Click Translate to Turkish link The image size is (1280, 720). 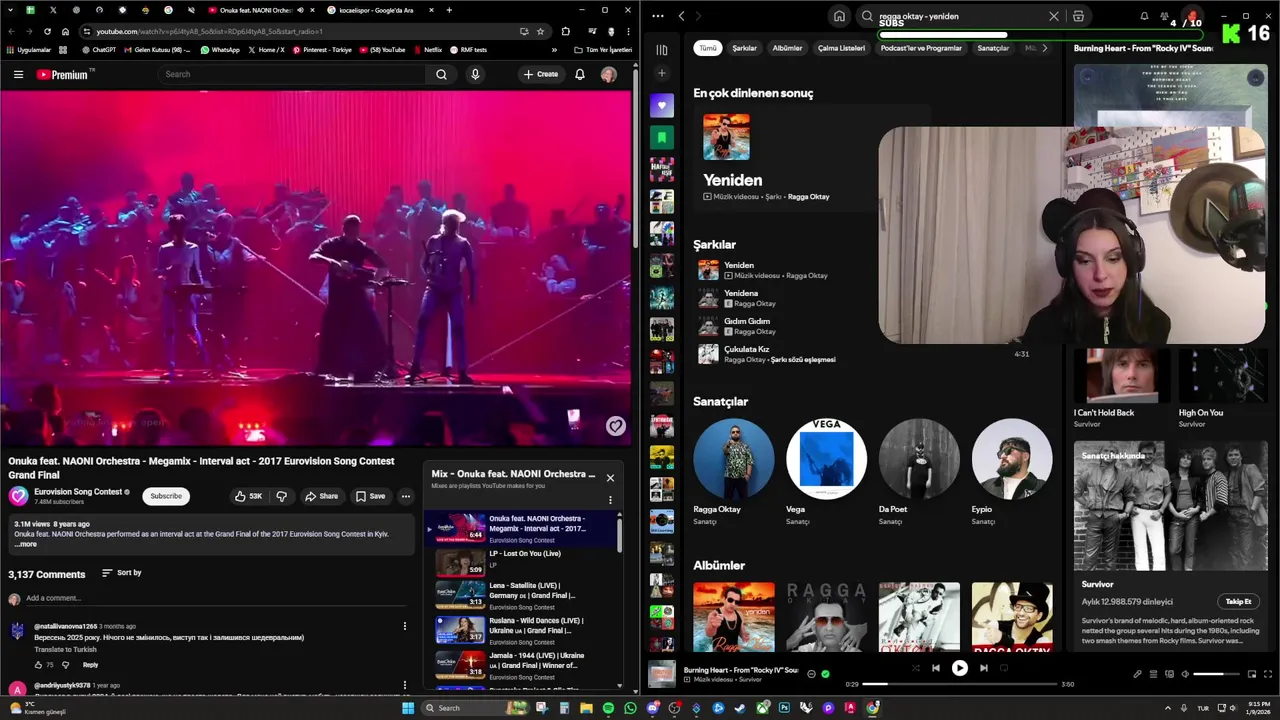pos(65,649)
